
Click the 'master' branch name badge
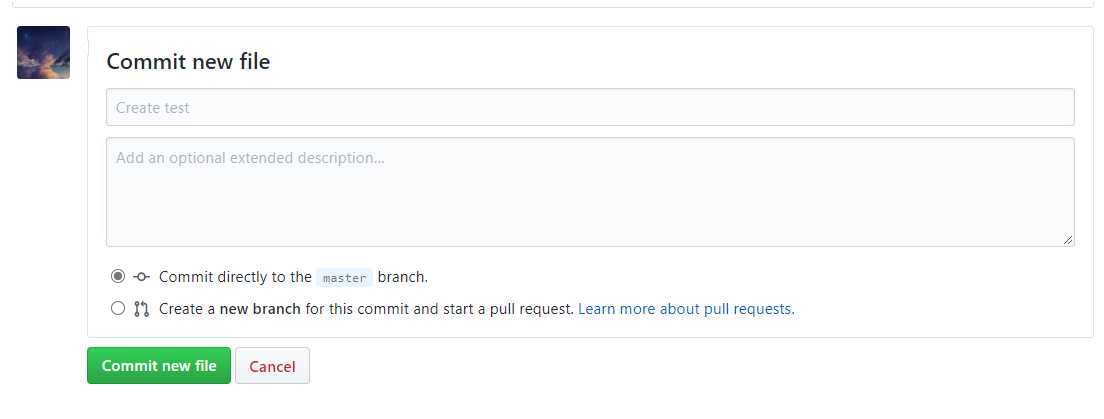(x=344, y=277)
